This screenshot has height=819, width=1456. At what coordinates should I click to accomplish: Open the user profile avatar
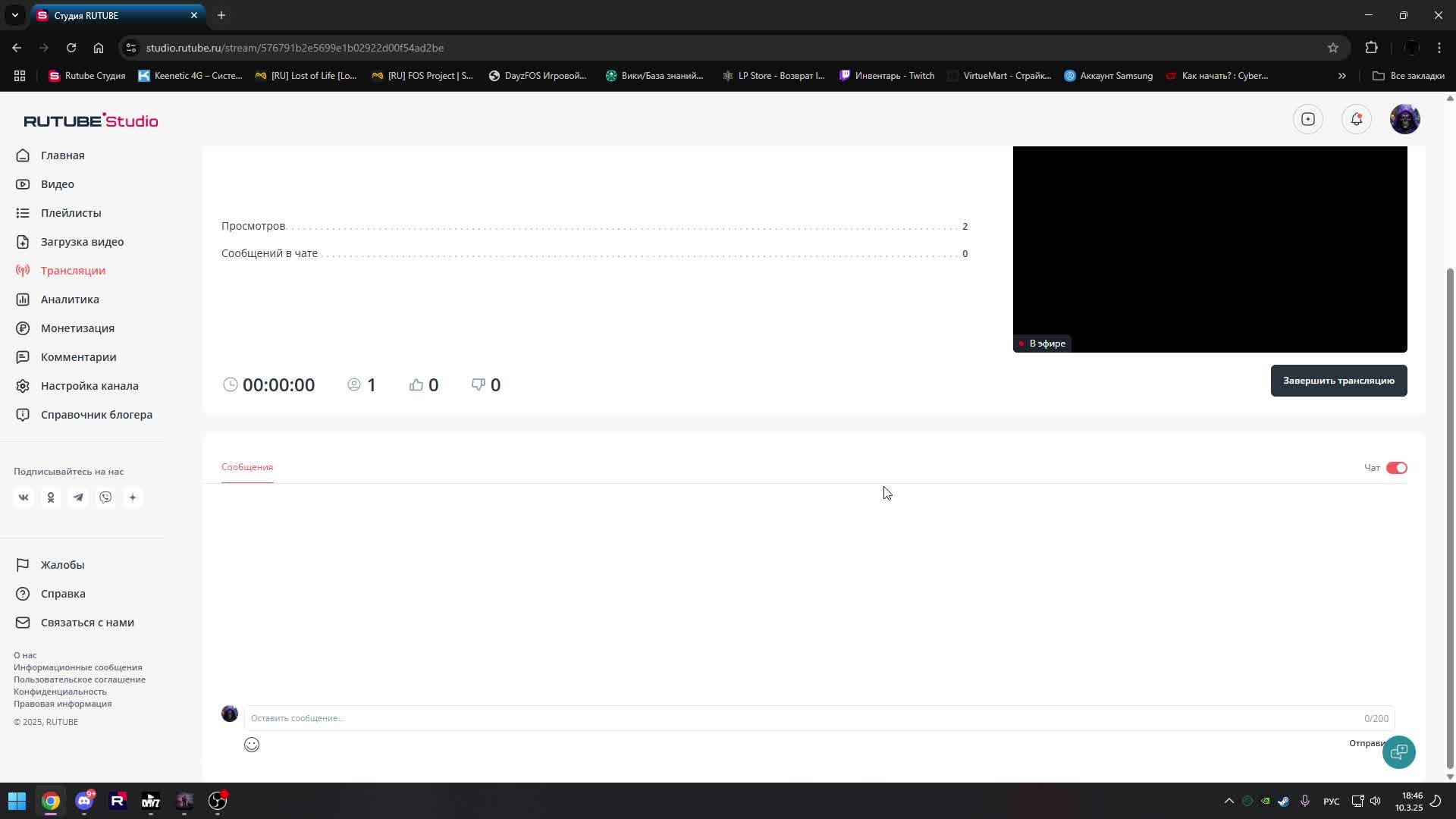click(1404, 119)
